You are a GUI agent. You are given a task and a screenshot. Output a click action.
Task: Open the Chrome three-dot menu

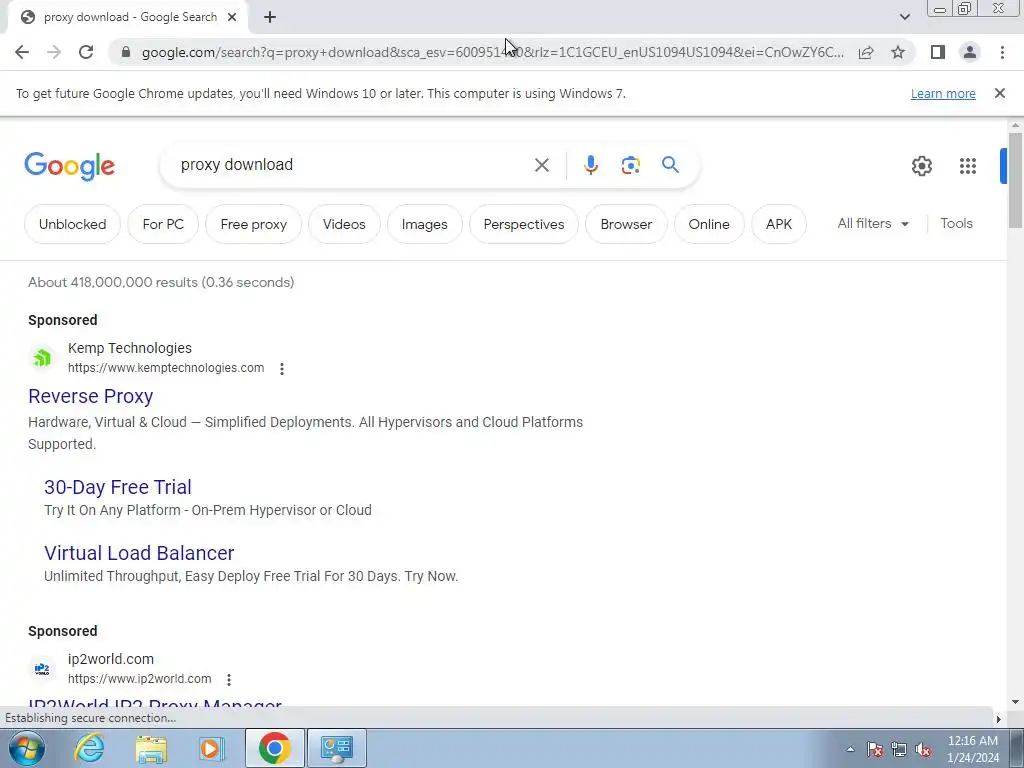1002,52
